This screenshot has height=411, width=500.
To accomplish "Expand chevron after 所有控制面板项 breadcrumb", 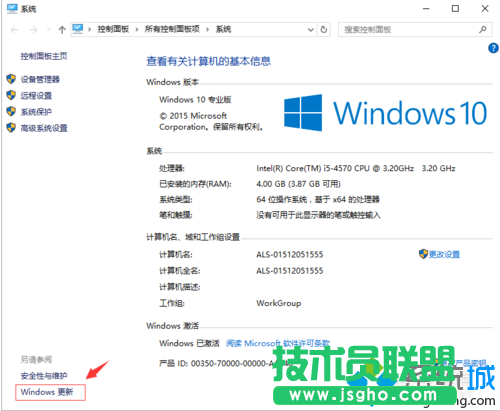I will pyautogui.click(x=207, y=30).
